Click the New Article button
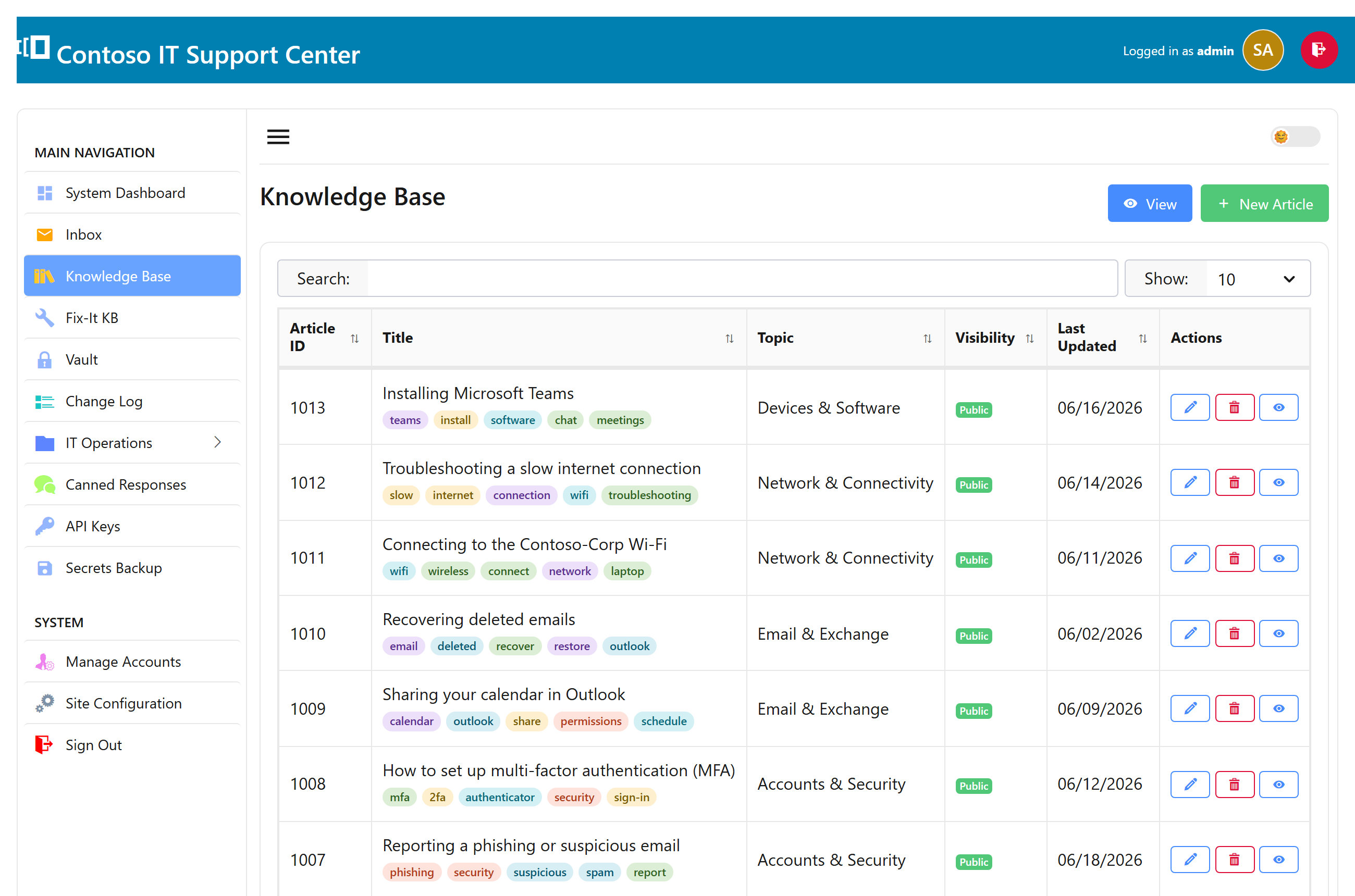Screen dimensions: 1355x896 (1264, 204)
